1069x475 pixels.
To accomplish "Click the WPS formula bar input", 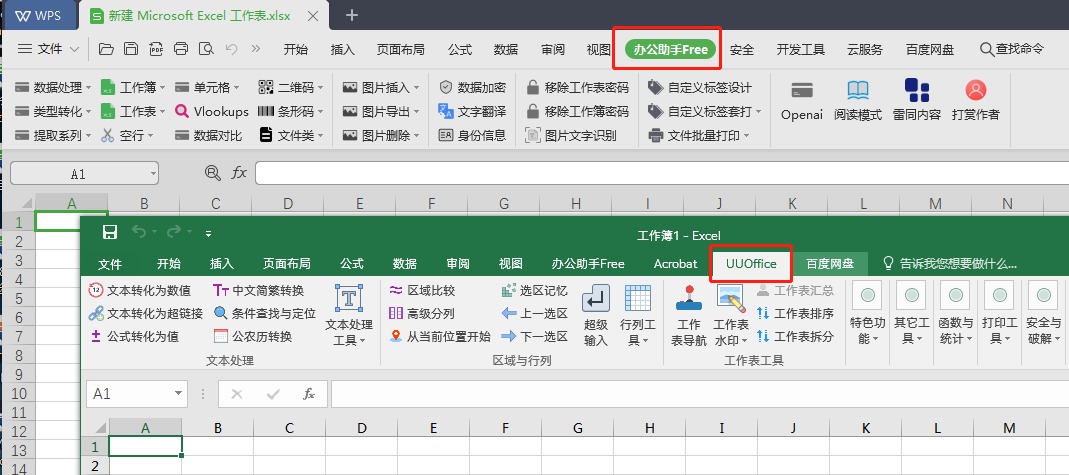I will (x=661, y=173).
